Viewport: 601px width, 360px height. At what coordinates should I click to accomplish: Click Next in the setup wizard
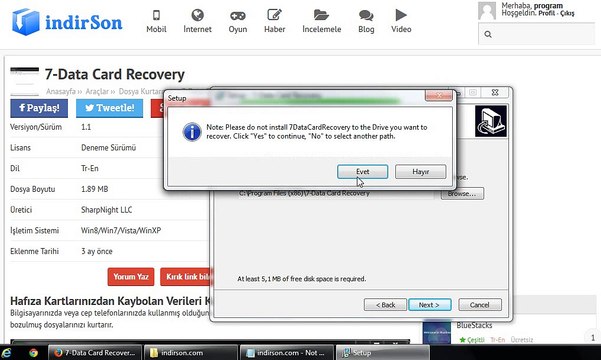click(430, 305)
